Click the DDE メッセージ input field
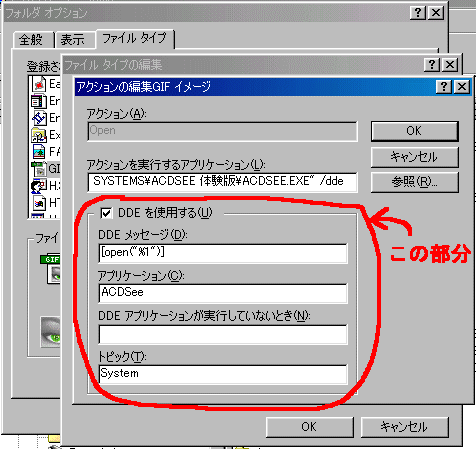The image size is (476, 449). (223, 254)
